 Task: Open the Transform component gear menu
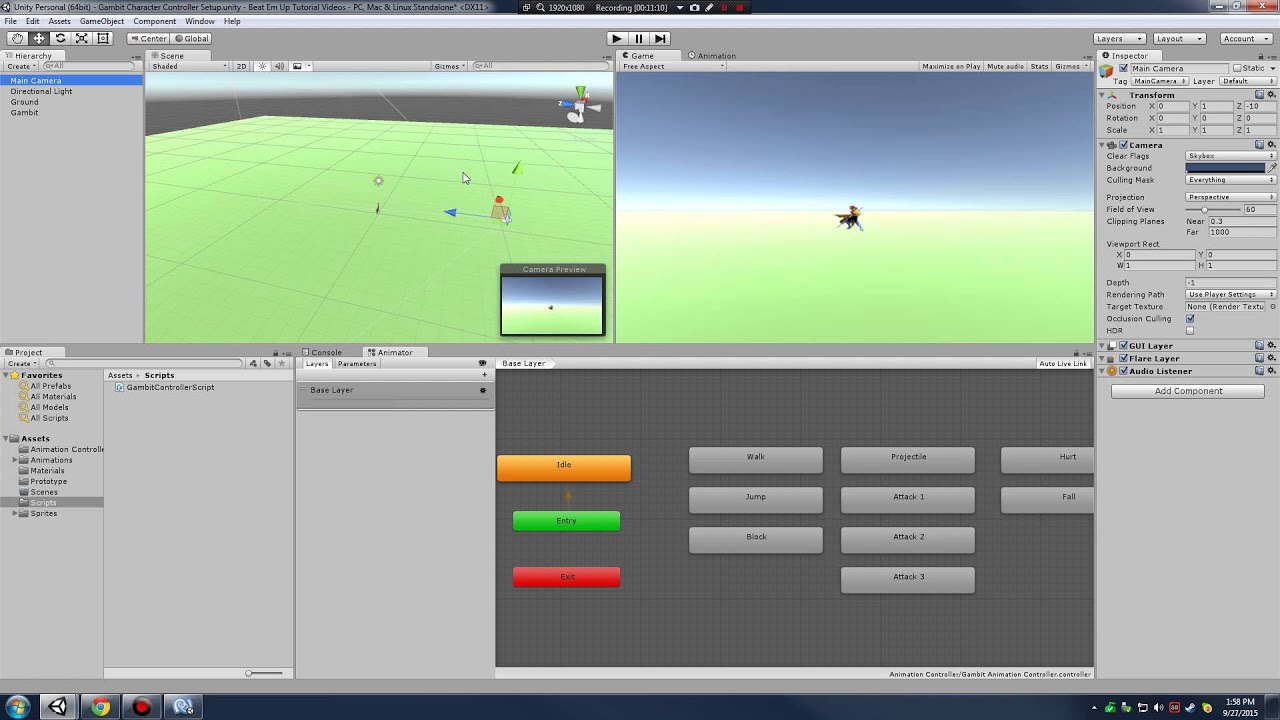[x=1271, y=95]
